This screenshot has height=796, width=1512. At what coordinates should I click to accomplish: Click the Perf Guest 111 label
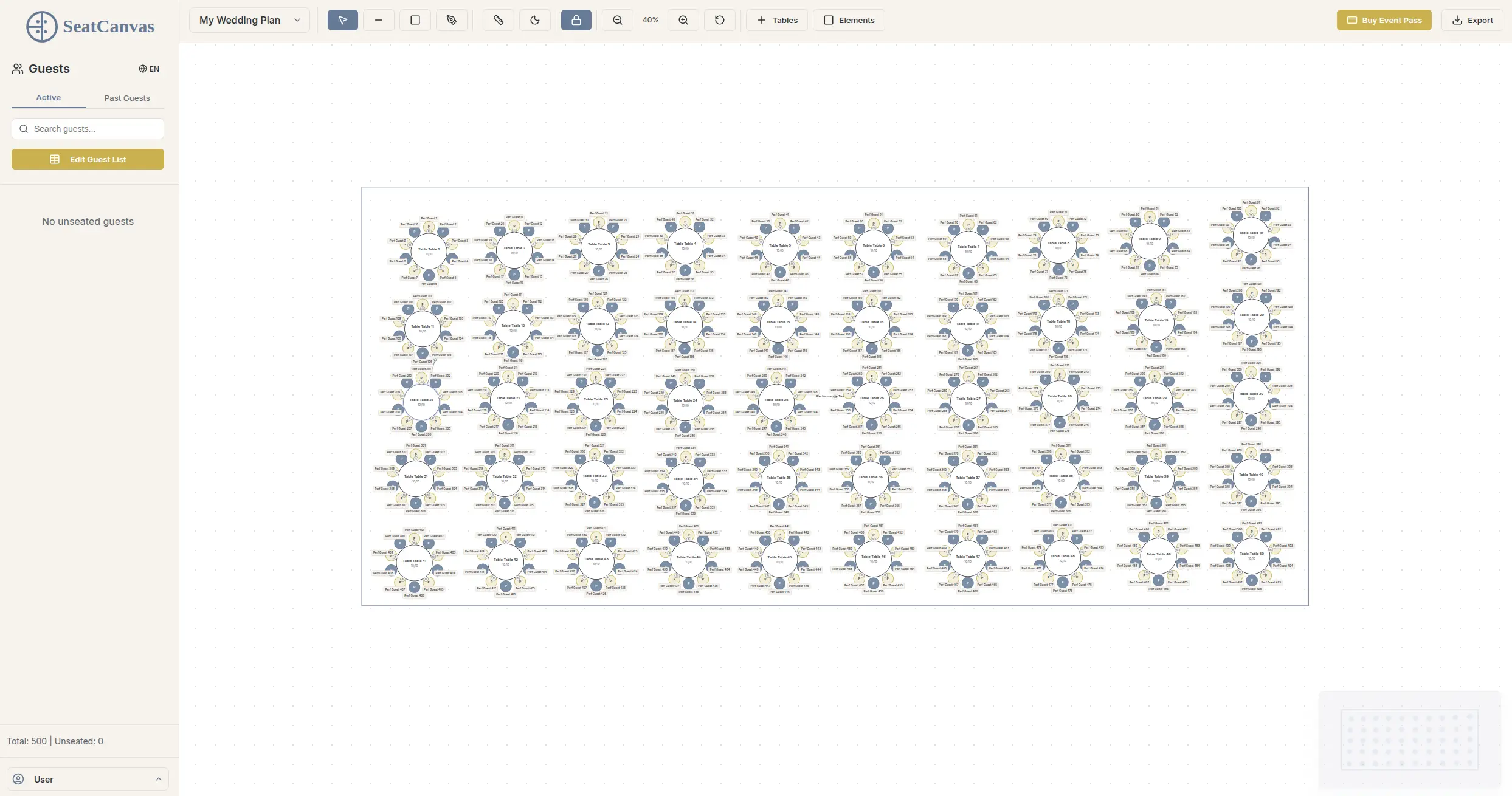pyautogui.click(x=514, y=295)
